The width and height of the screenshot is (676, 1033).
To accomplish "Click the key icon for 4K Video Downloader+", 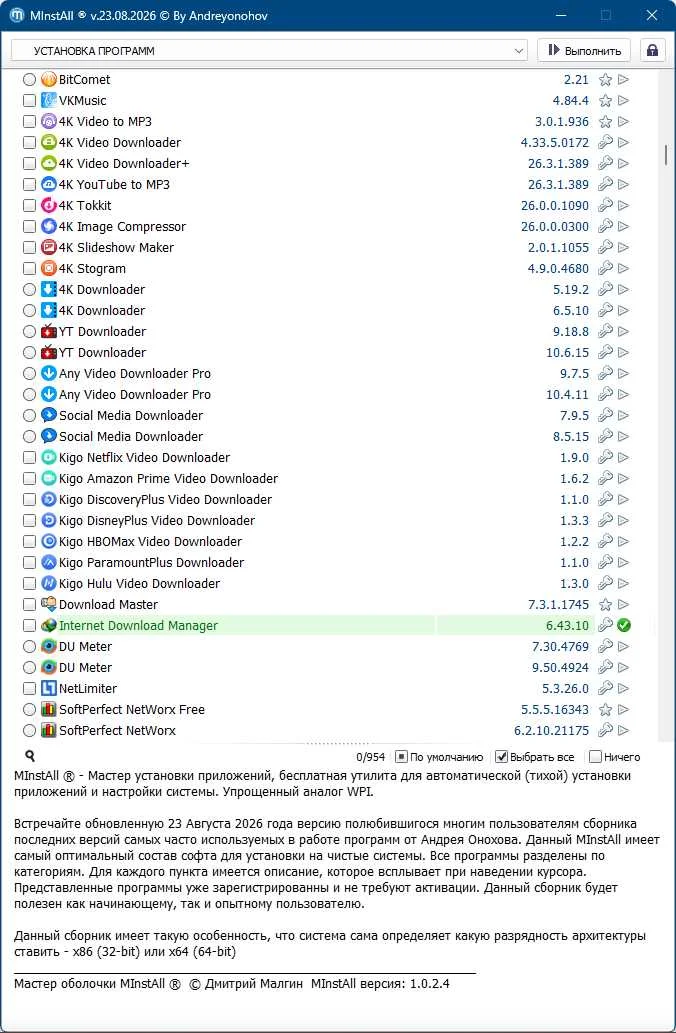I will tap(606, 163).
